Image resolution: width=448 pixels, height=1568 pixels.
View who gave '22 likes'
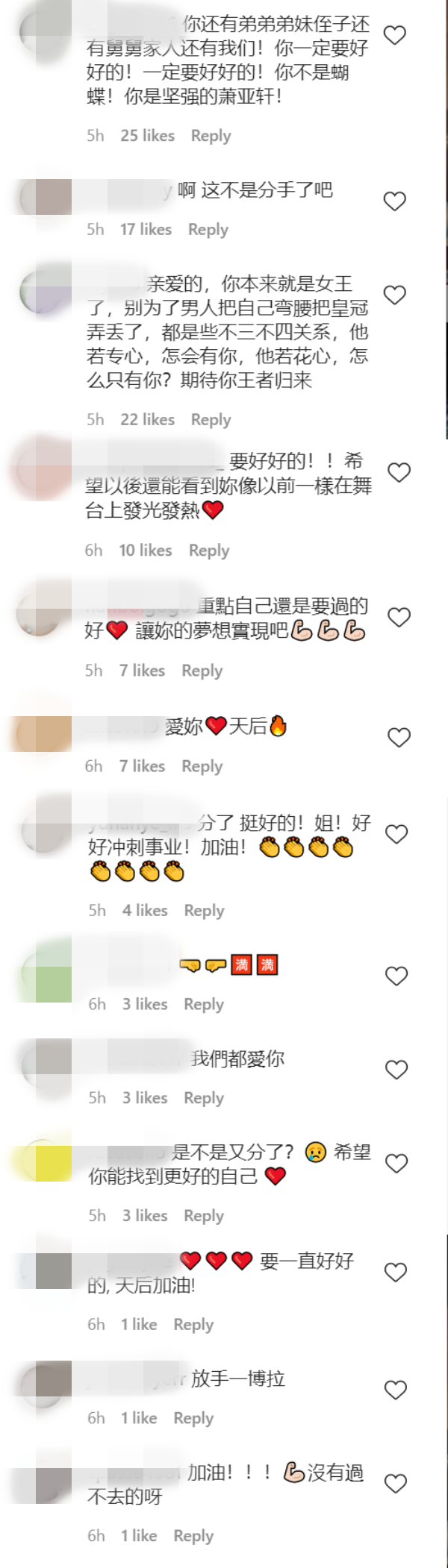(x=148, y=420)
